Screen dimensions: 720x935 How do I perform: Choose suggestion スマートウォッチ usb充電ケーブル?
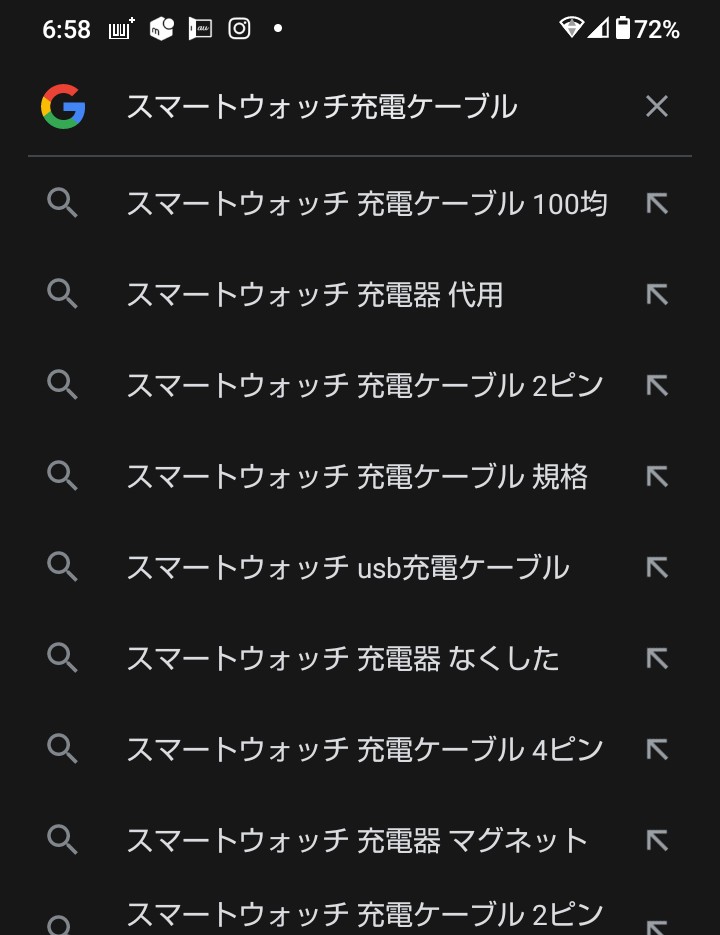pos(347,568)
